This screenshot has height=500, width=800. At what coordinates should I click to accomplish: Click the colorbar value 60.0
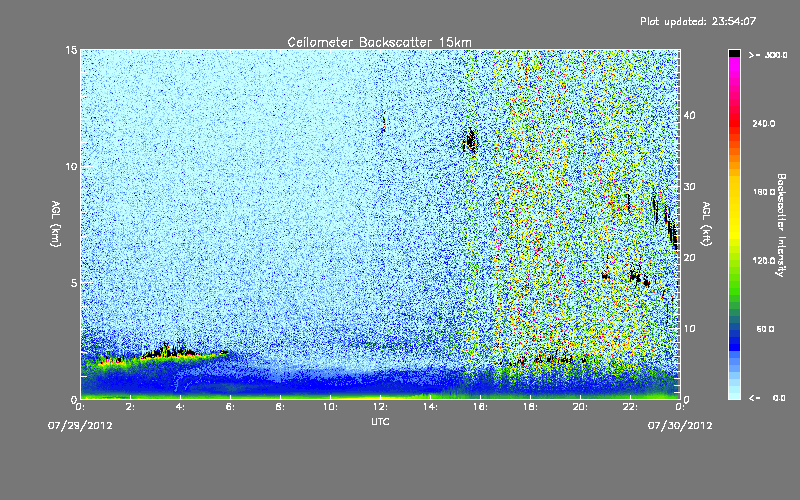pyautogui.click(x=765, y=329)
